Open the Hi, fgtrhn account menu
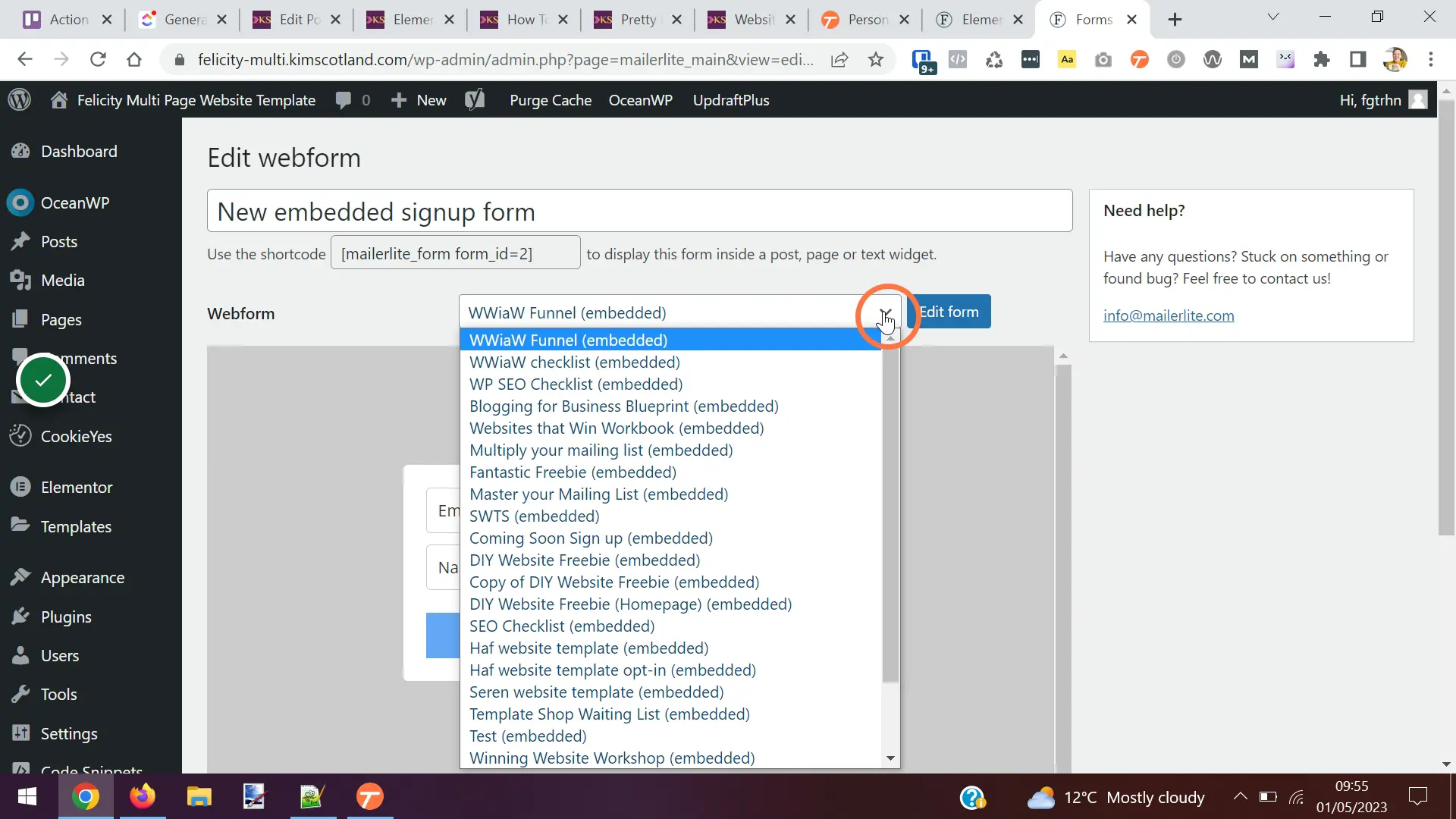The width and height of the screenshot is (1456, 819). click(x=1383, y=100)
